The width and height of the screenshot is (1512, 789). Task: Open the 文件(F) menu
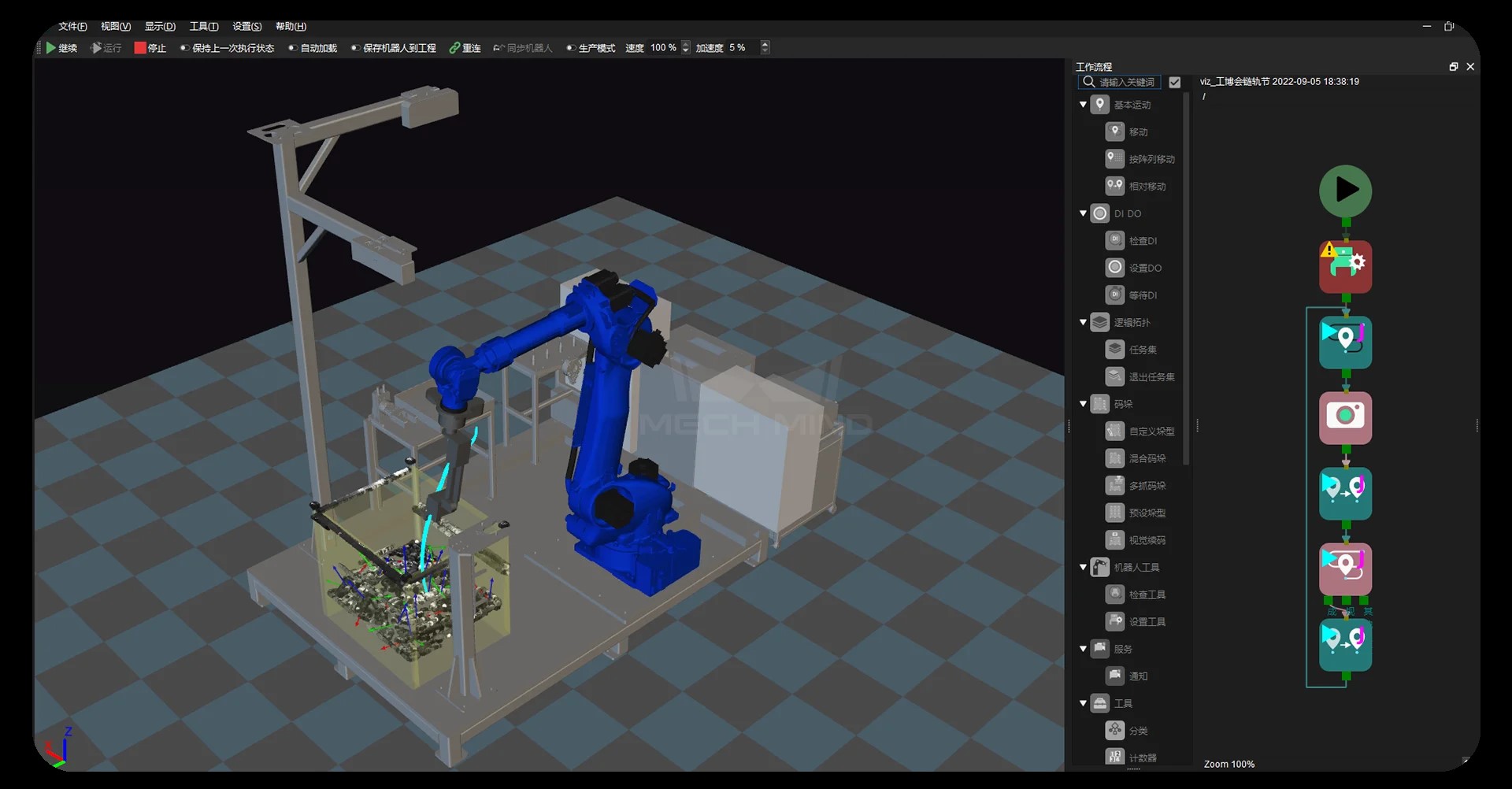tap(72, 27)
